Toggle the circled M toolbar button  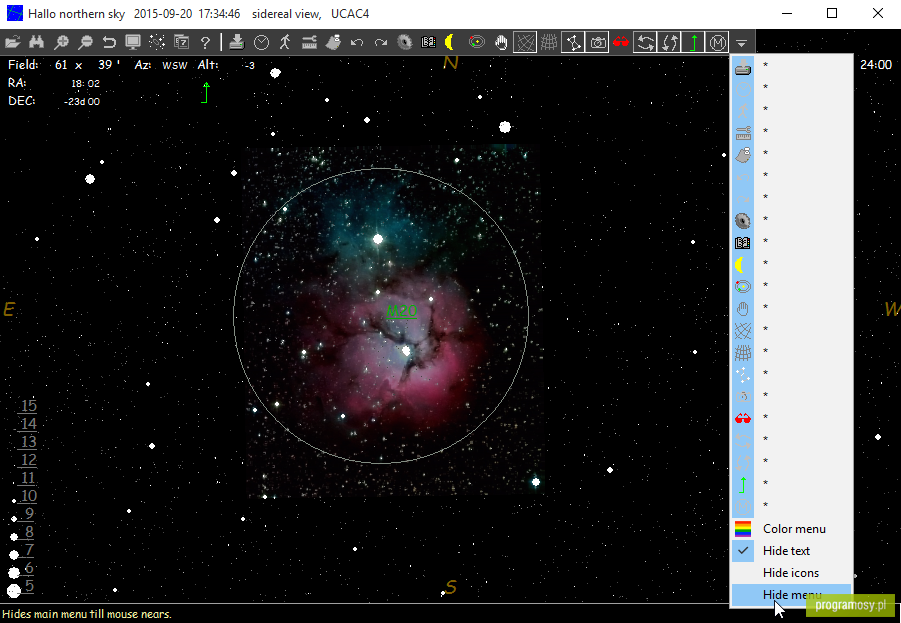point(718,42)
